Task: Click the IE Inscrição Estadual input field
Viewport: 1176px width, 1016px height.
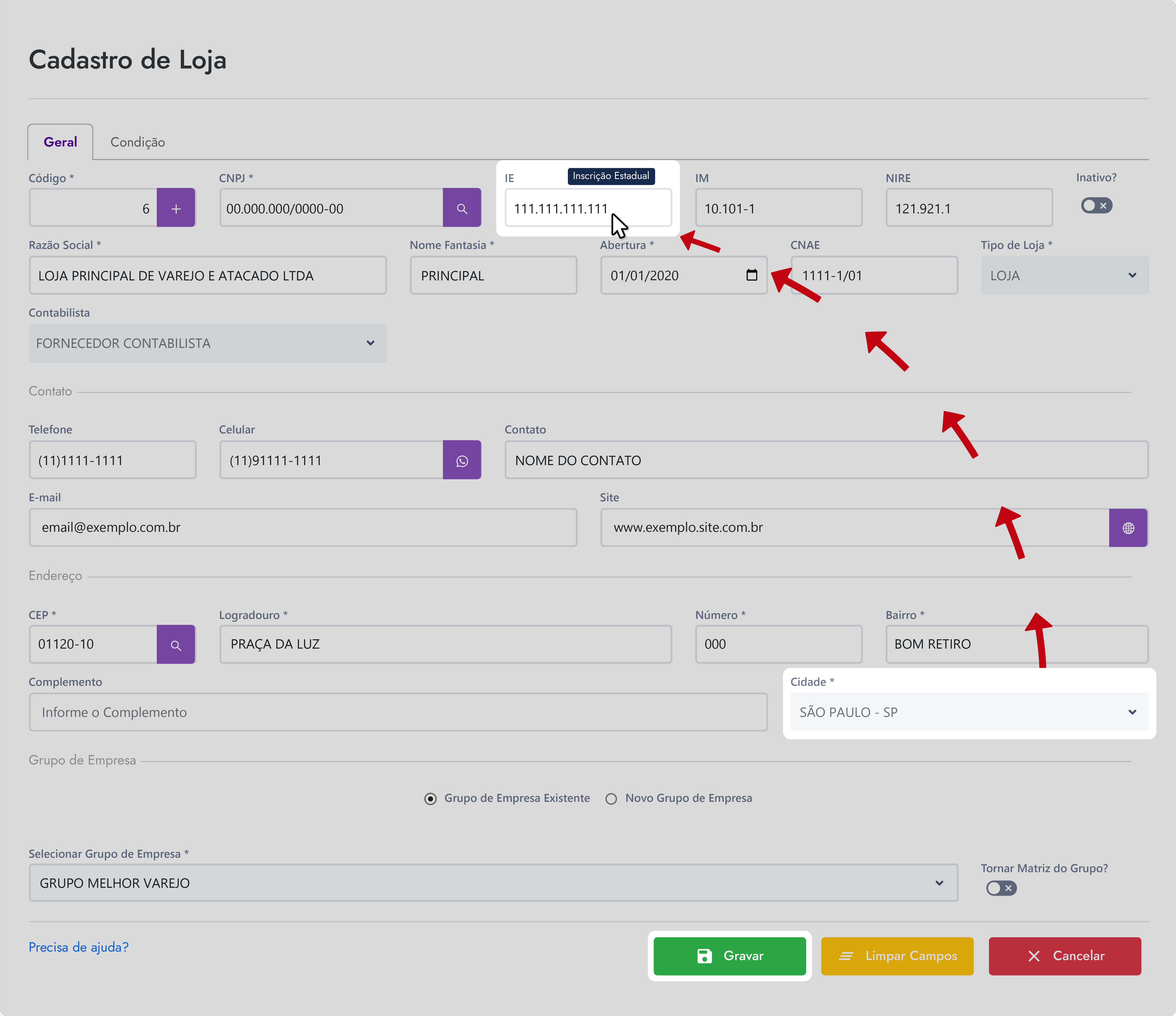Action: pos(589,208)
